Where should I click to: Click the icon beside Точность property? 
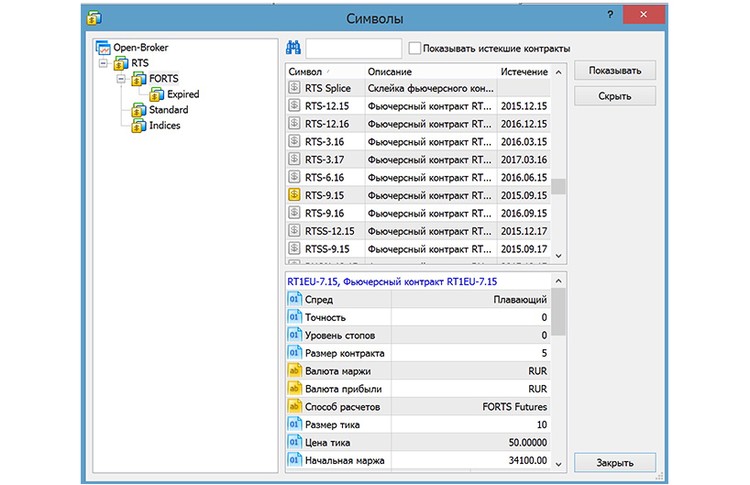click(x=294, y=317)
